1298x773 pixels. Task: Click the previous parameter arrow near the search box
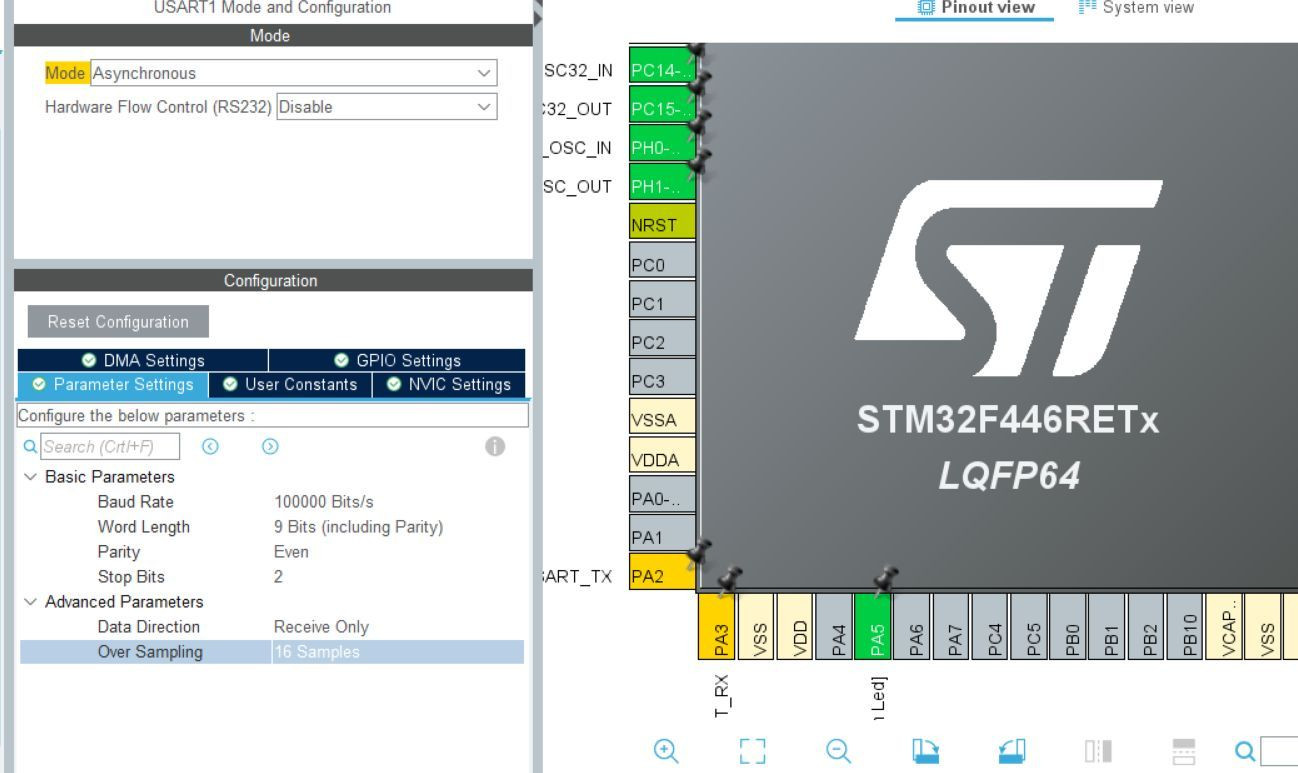209,446
